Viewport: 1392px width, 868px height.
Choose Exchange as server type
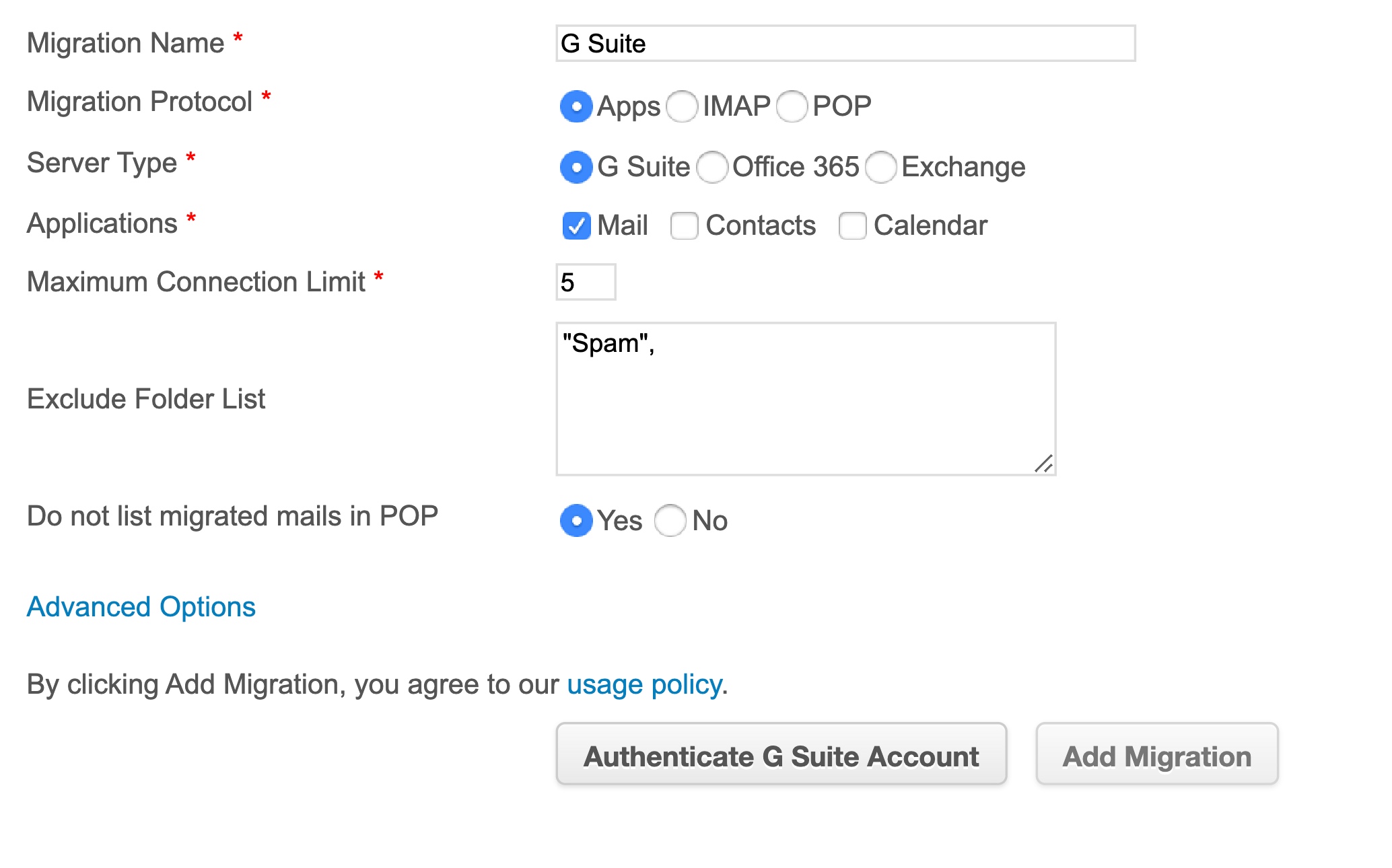coord(881,167)
